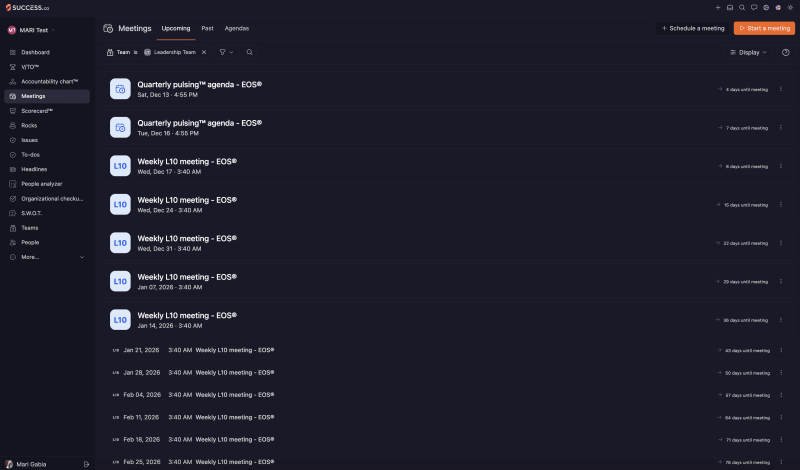Click the plus icon in top bar
Screen dimensions: 800x470
[718, 8]
